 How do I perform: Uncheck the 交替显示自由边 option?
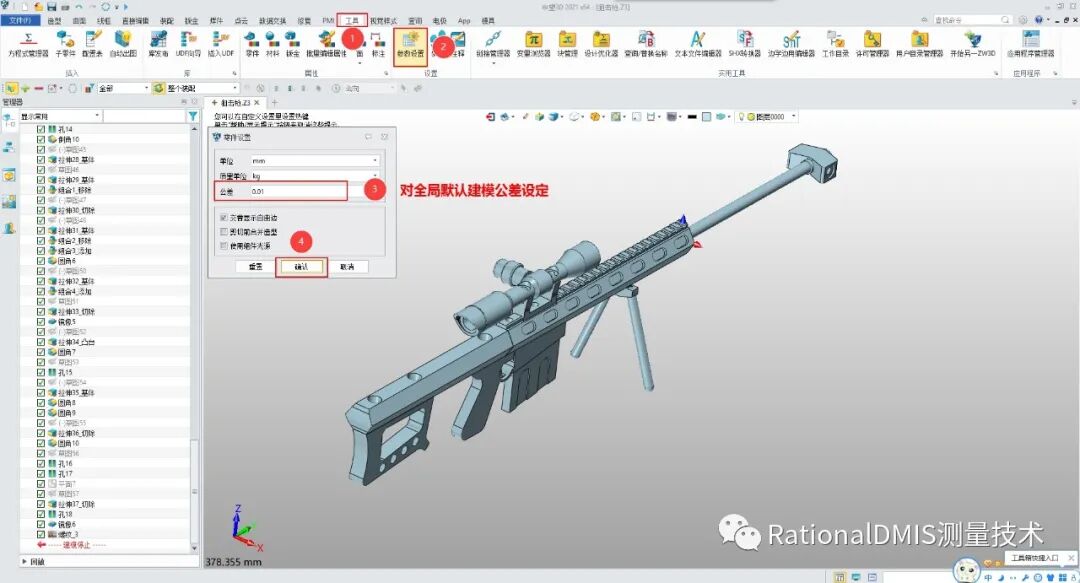pos(223,217)
